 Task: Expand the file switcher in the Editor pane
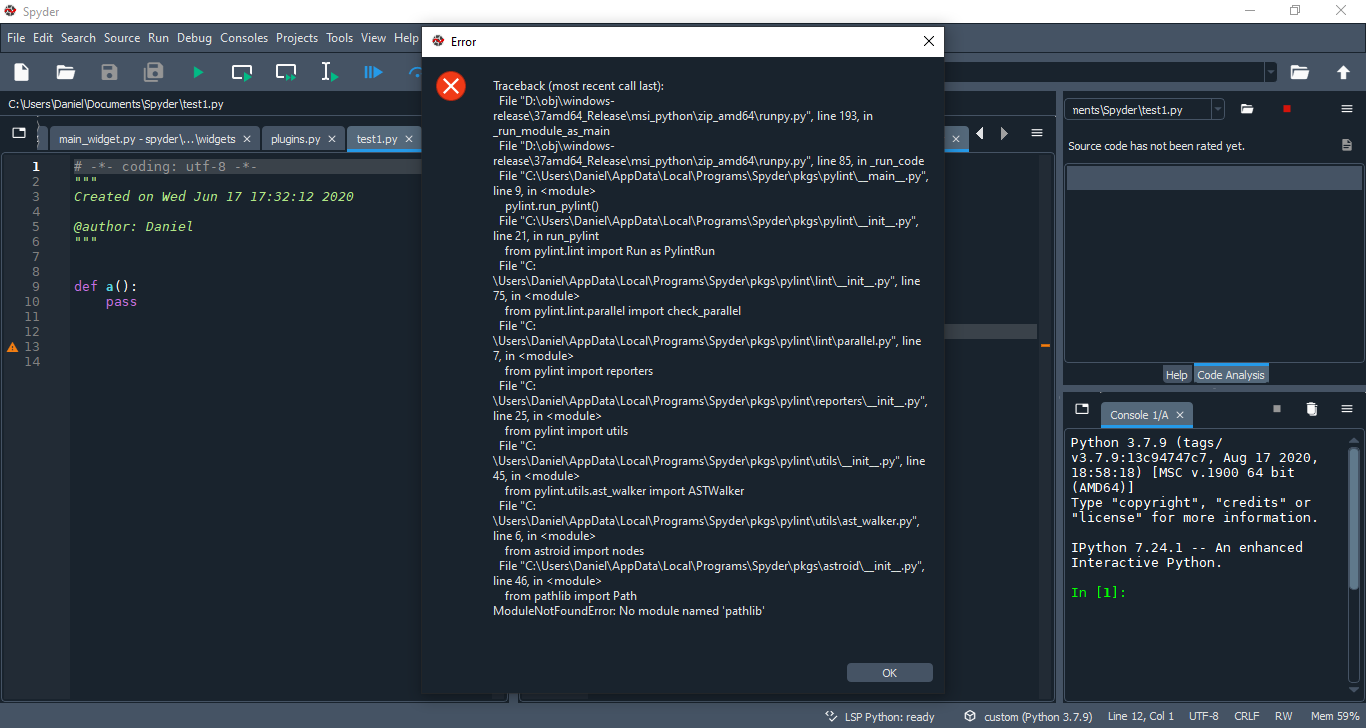[18, 132]
